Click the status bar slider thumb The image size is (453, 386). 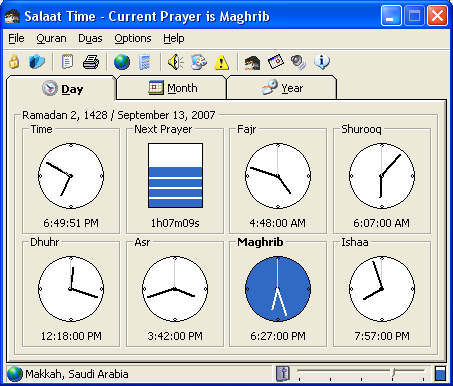point(393,373)
